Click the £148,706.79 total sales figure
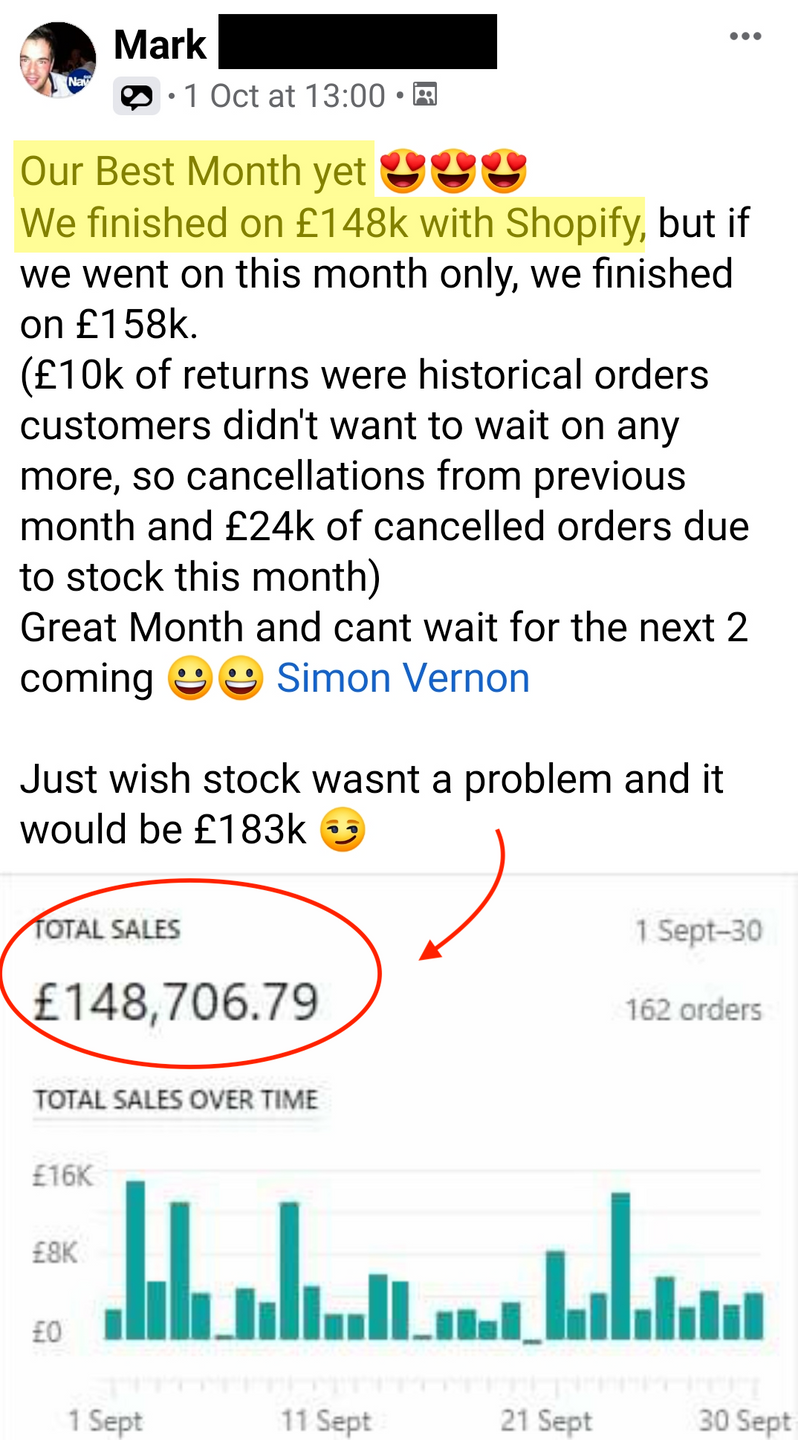 [176, 1001]
